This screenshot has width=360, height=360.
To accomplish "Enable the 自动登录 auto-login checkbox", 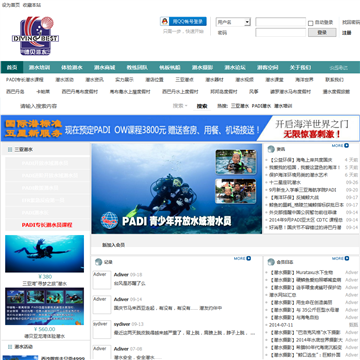I will (x=310, y=23).
